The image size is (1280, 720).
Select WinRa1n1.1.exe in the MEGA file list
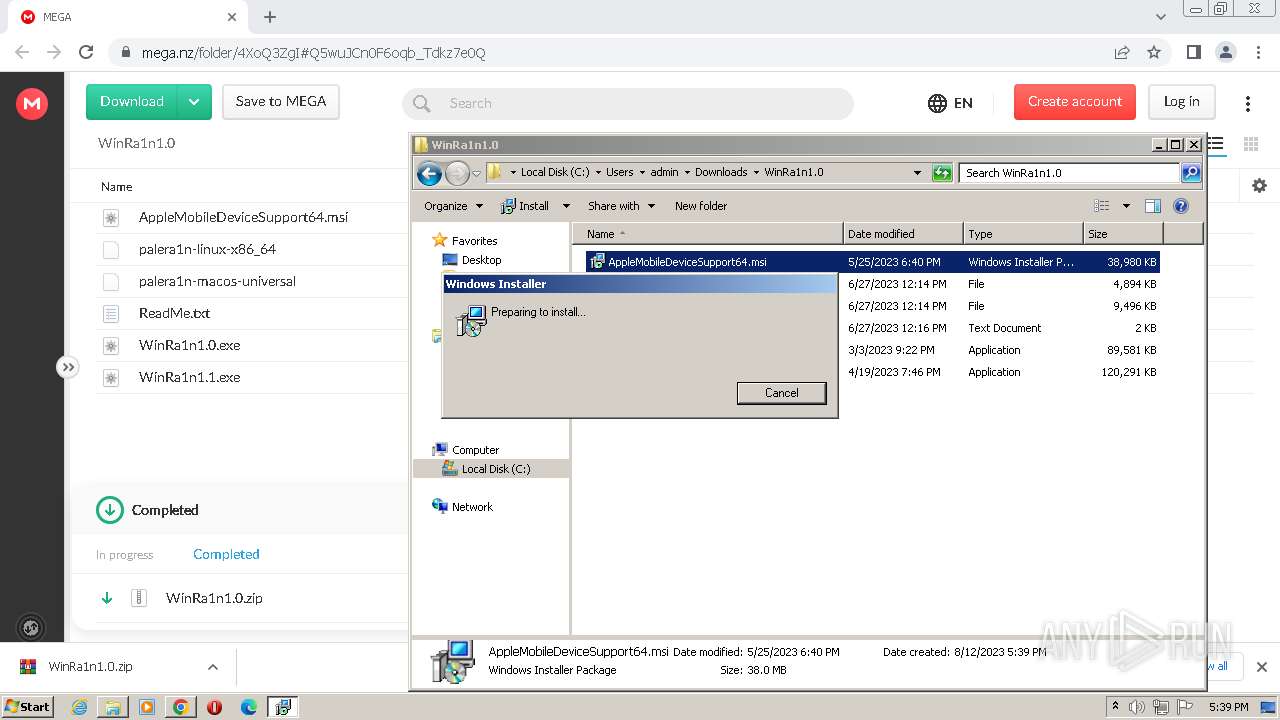click(189, 377)
